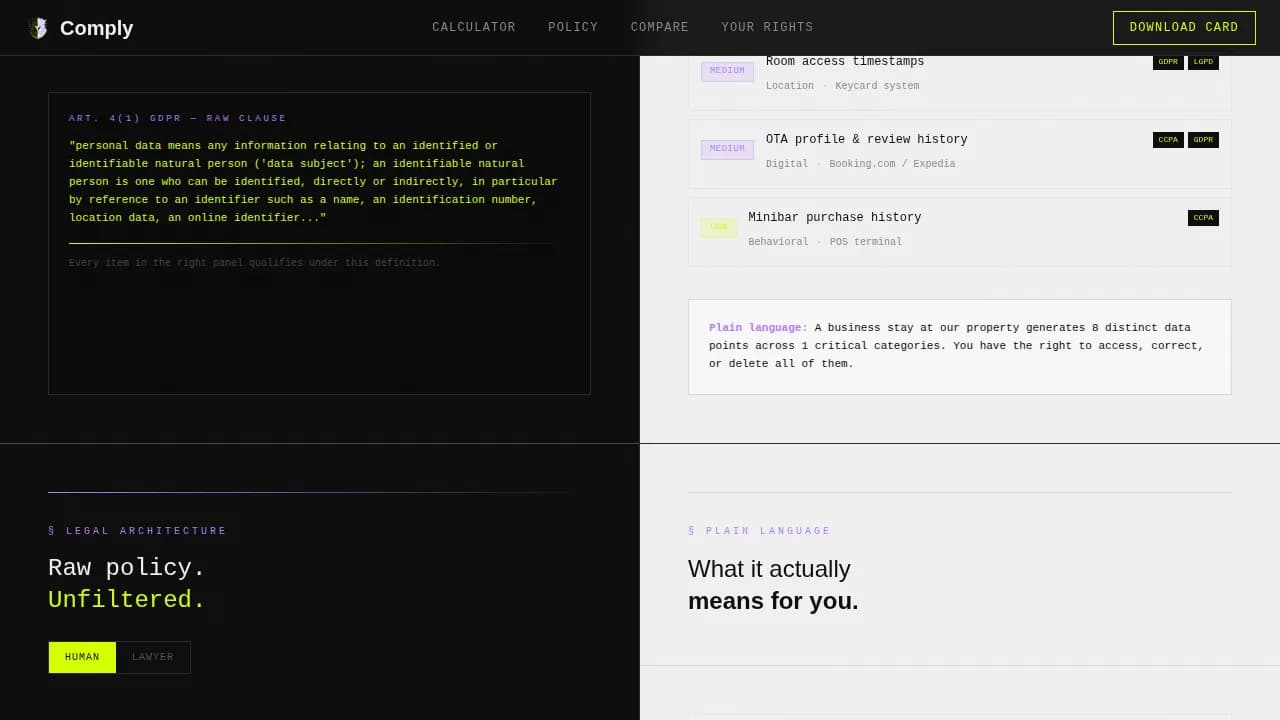Screen dimensions: 1280x720
Task: Open the CALCULATOR section
Action: pos(474,27)
